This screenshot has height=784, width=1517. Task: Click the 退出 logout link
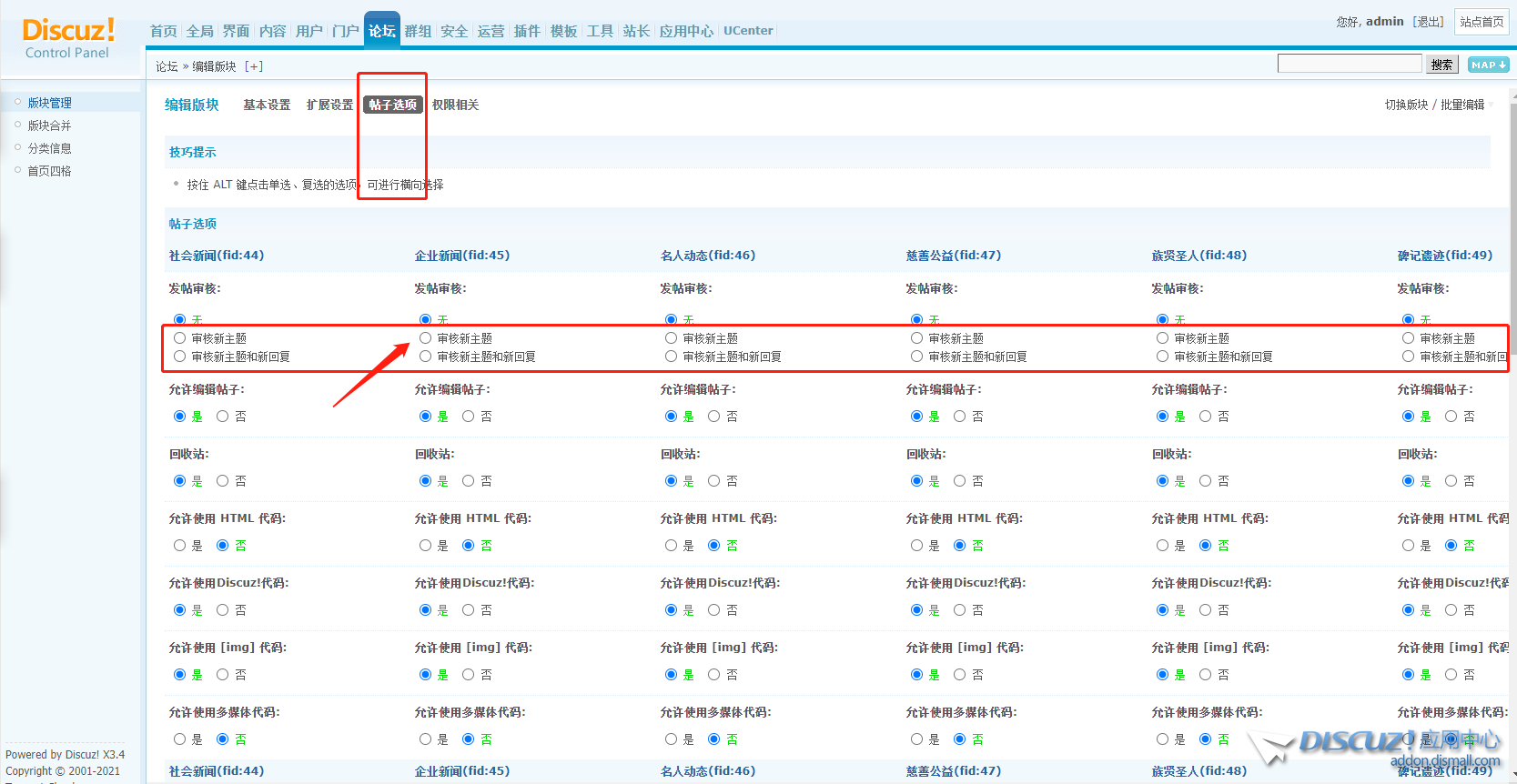[1428, 22]
